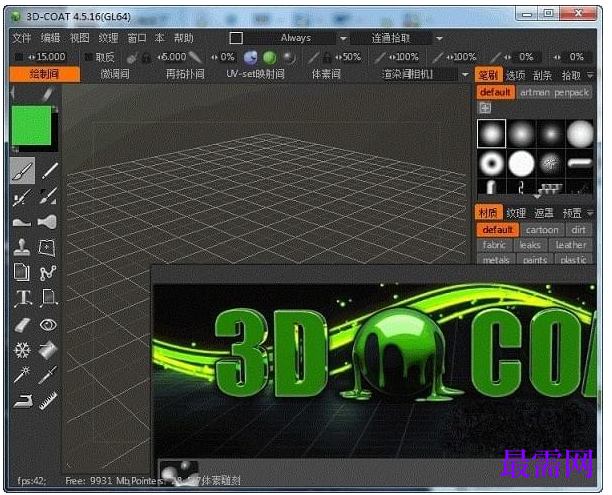The image size is (612, 495).
Task: Open the 窗口 menu
Action: [x=137, y=38]
